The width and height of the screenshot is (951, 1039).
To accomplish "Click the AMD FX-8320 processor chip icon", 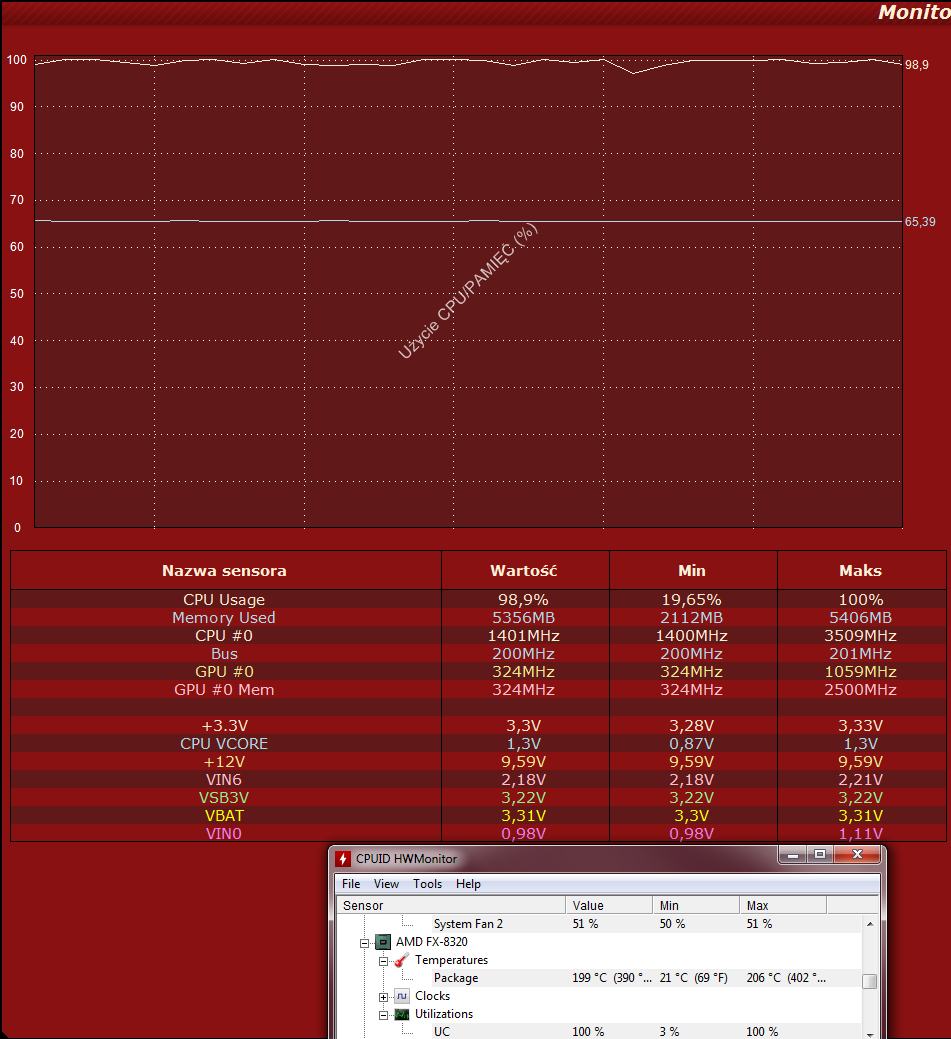I will point(383,942).
